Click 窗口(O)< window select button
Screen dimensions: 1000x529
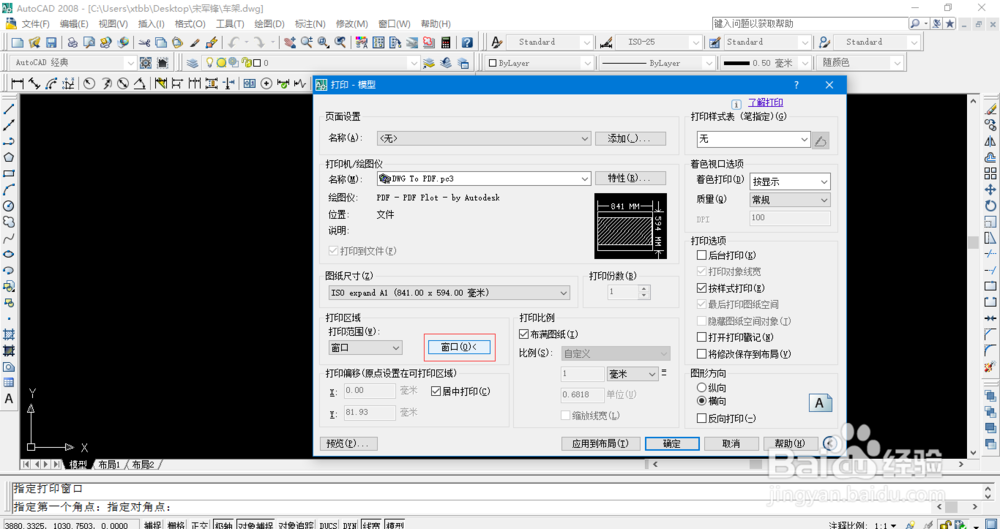[x=459, y=347]
